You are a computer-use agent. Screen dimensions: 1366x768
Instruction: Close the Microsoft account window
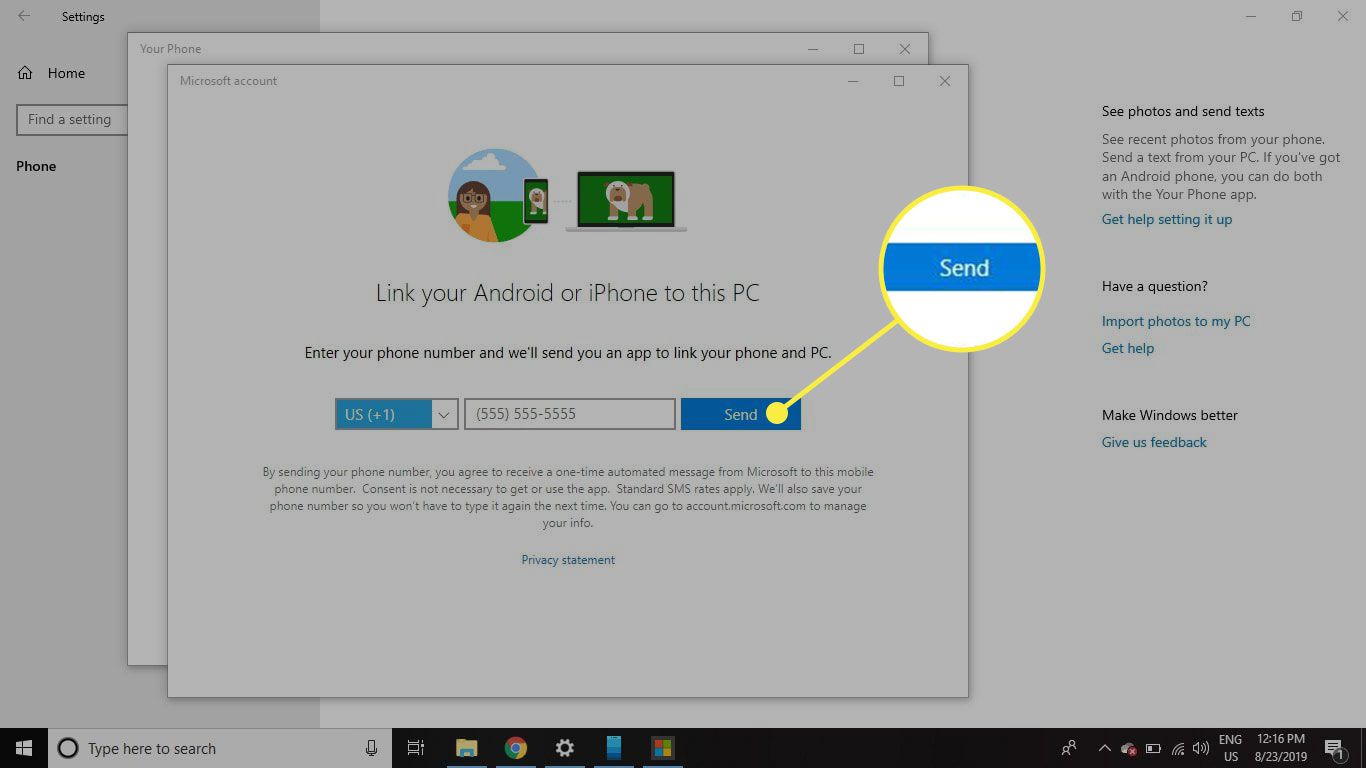point(945,81)
